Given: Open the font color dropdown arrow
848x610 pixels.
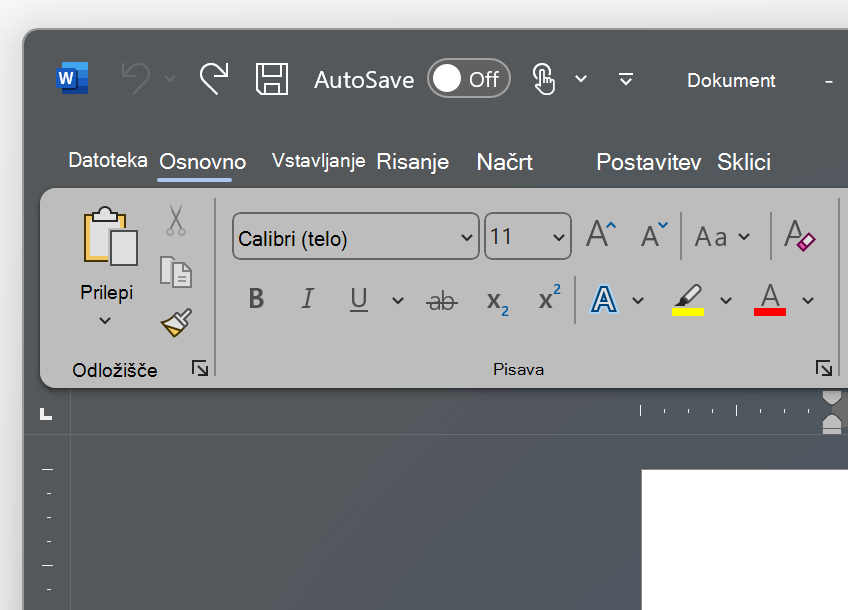Looking at the screenshot, I should click(x=808, y=301).
